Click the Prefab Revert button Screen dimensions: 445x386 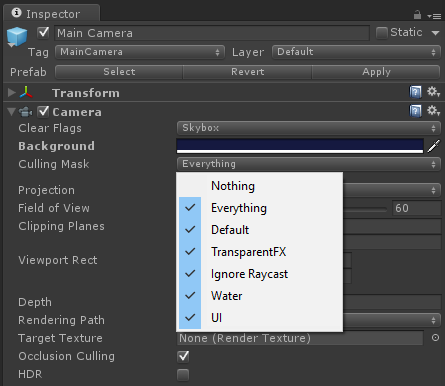pyautogui.click(x=247, y=72)
